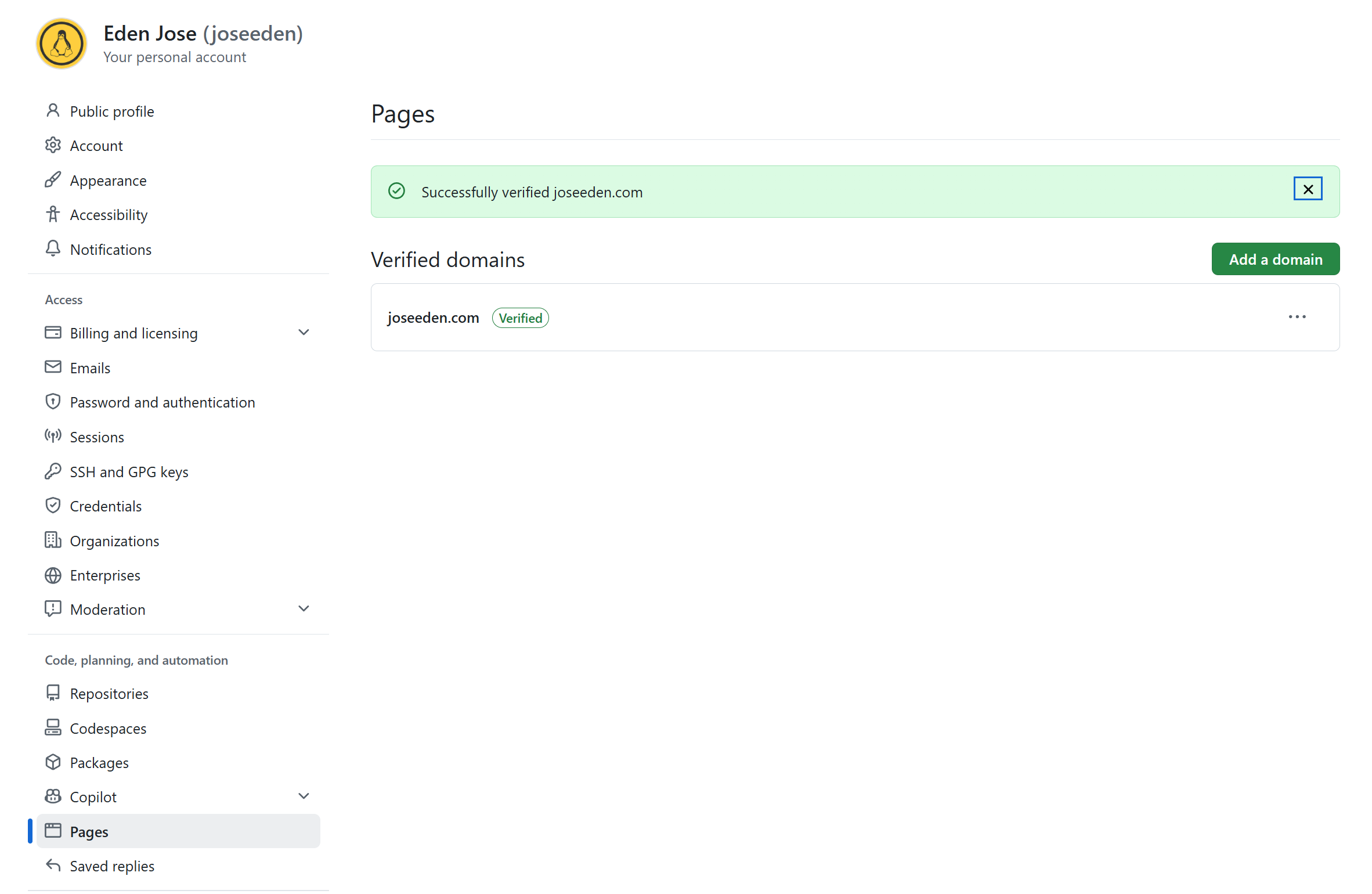Click the Packages cube icon
1372x894 pixels.
point(53,762)
